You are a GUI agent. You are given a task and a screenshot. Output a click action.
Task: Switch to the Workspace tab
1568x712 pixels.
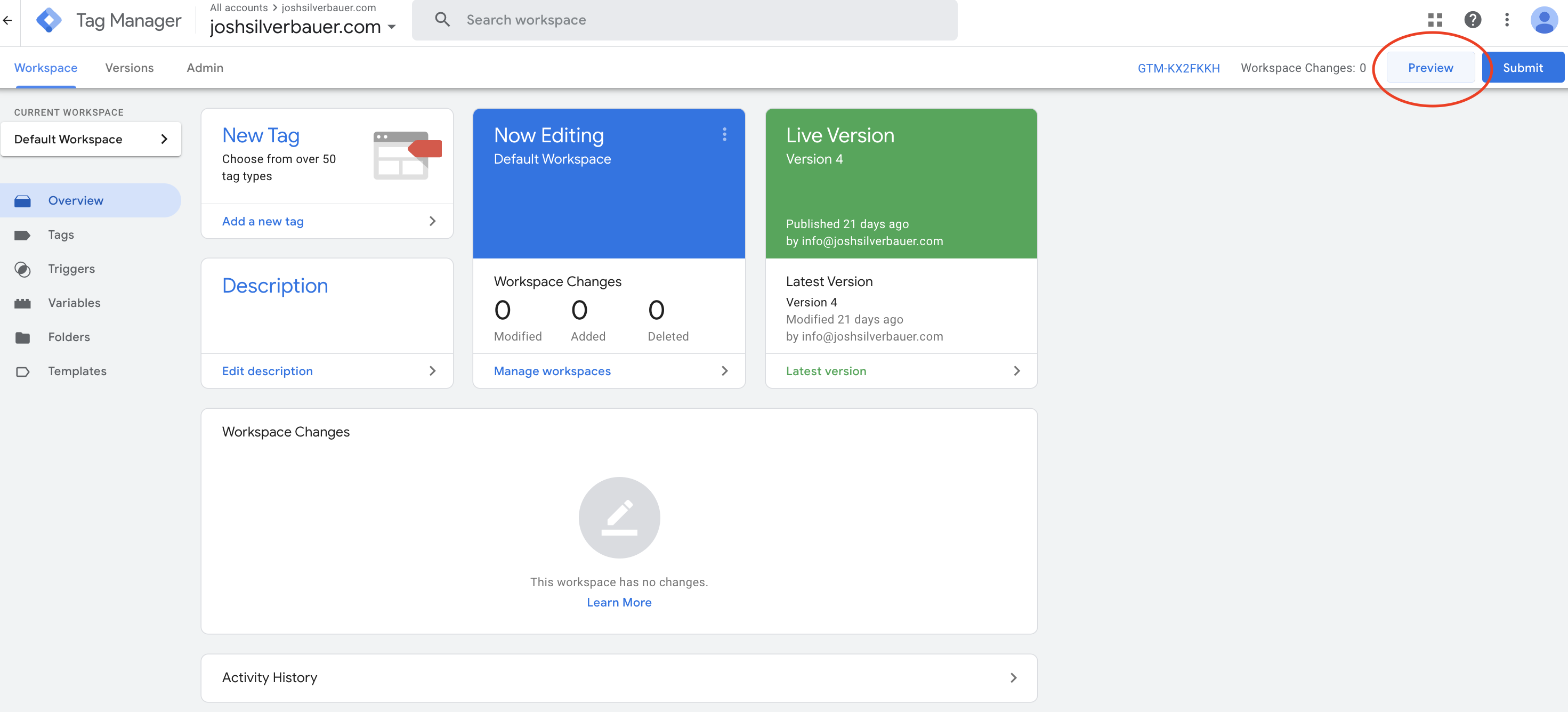coord(46,68)
